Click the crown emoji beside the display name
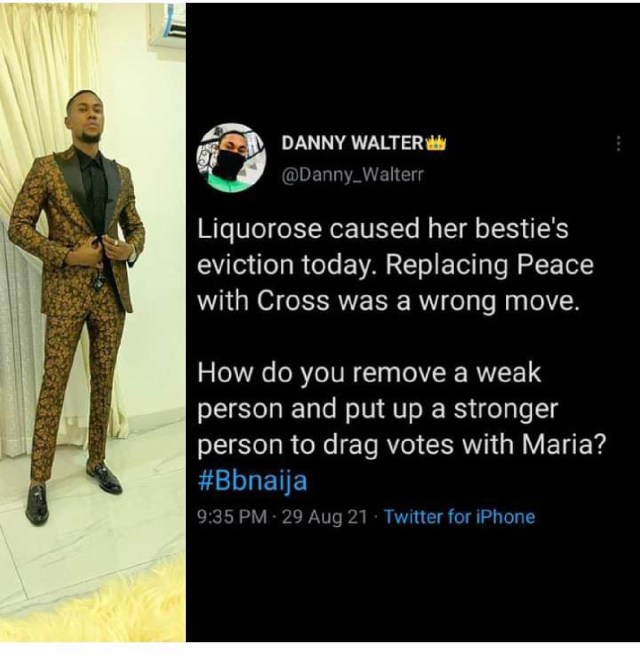Image resolution: width=640 pixels, height=660 pixels. [x=435, y=143]
